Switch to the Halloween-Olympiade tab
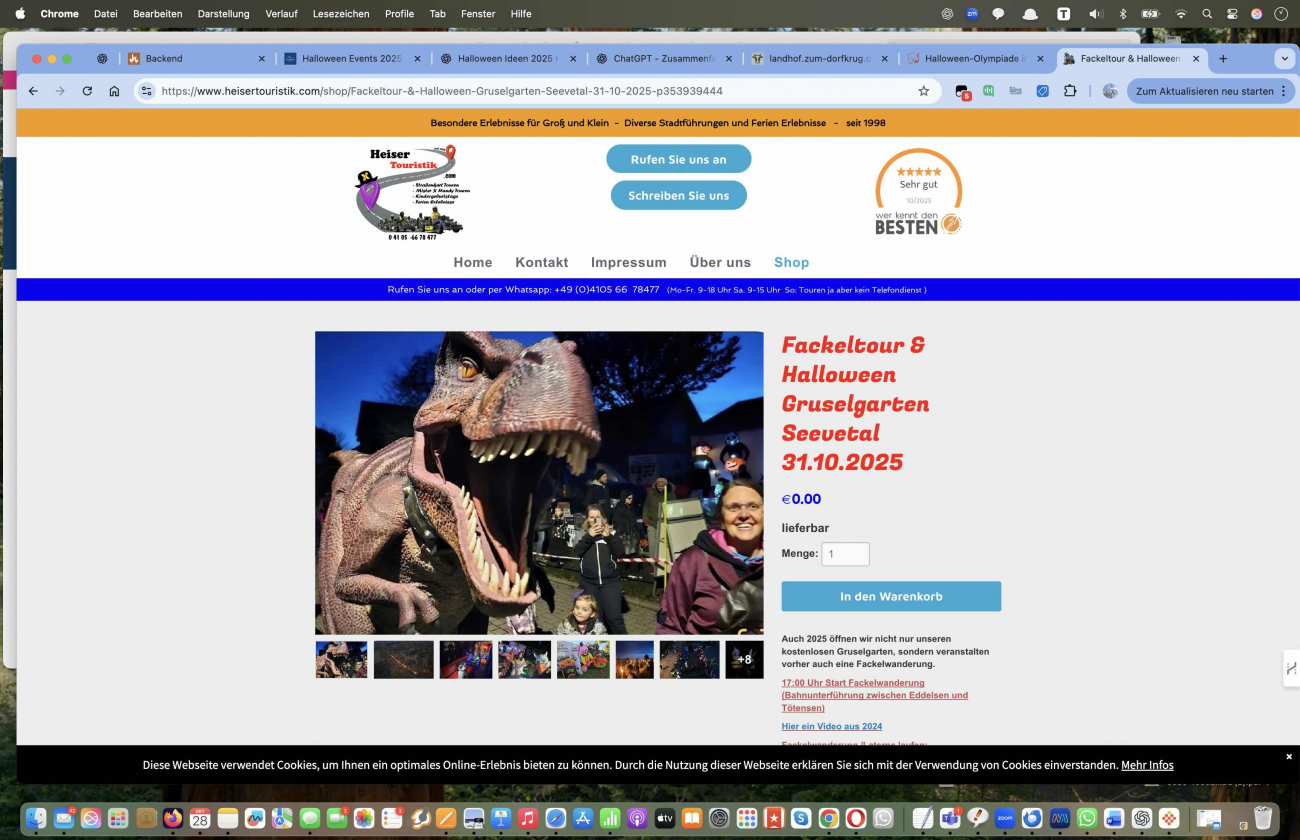Image resolution: width=1300 pixels, height=840 pixels. pos(975,59)
